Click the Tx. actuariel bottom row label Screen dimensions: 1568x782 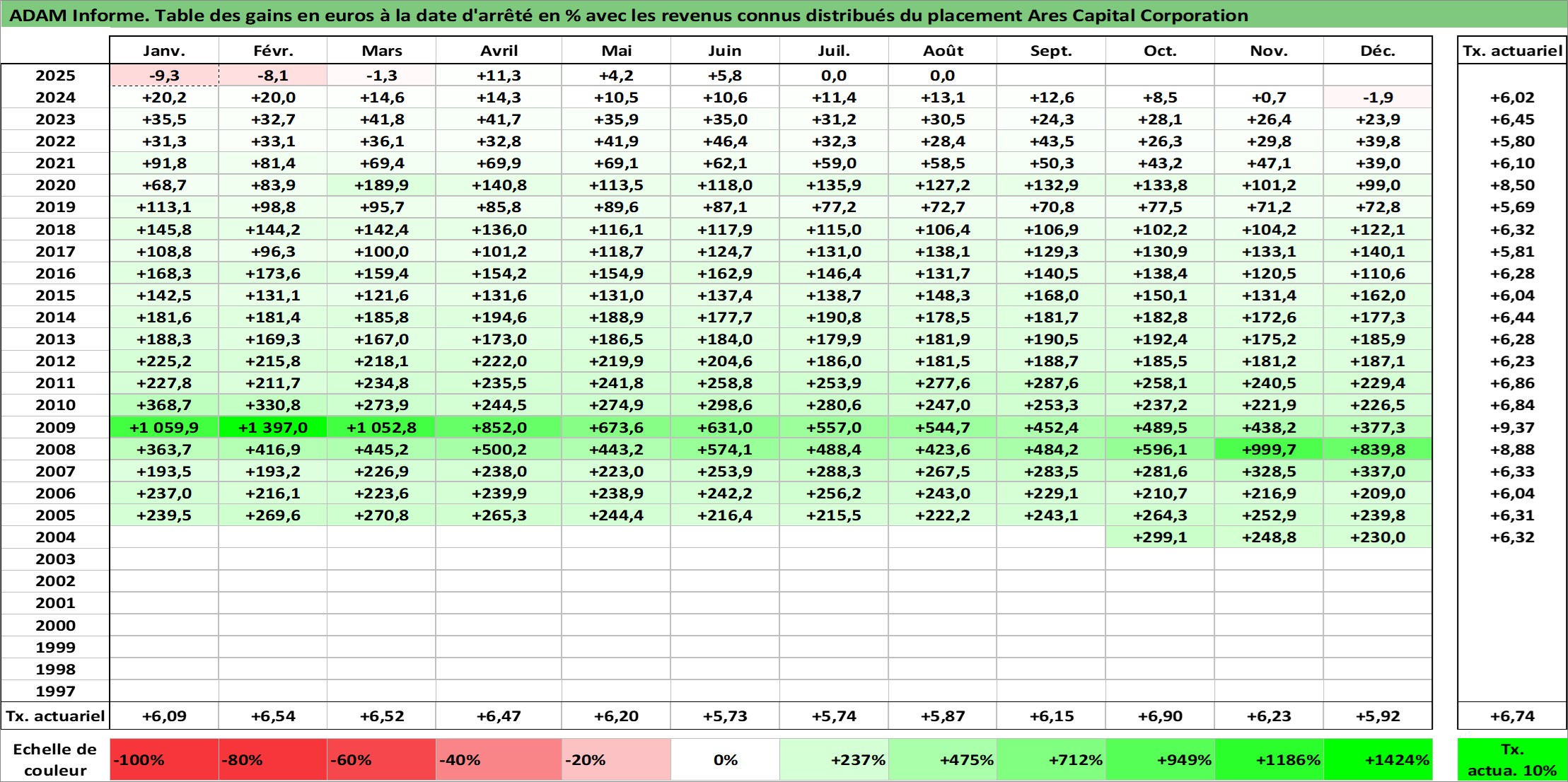click(x=55, y=716)
